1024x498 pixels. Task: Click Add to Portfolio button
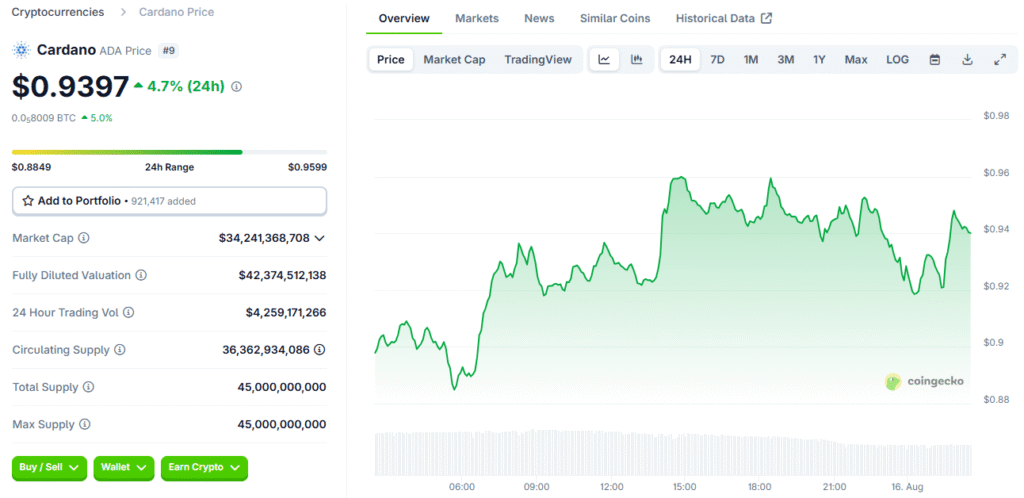coord(169,201)
